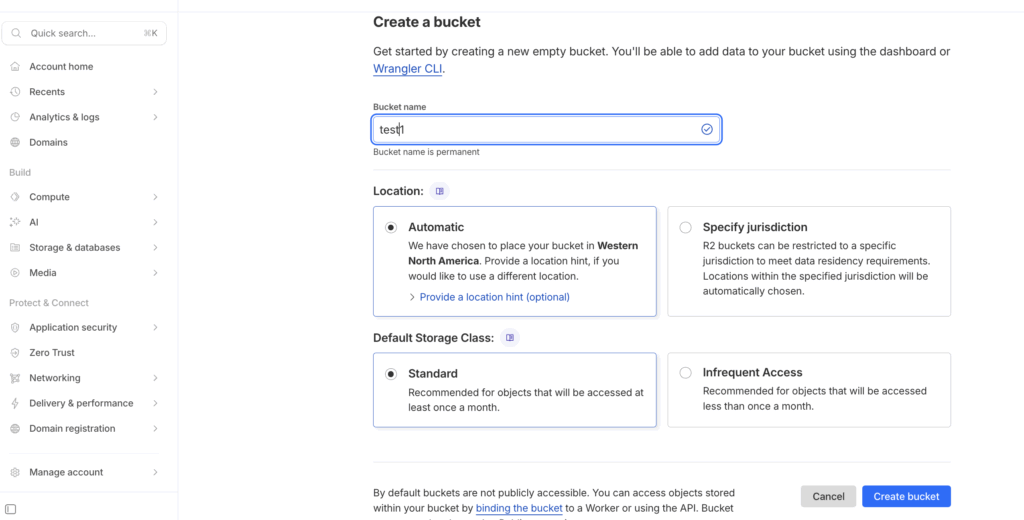
Task: Click the Cancel button
Action: pos(828,497)
